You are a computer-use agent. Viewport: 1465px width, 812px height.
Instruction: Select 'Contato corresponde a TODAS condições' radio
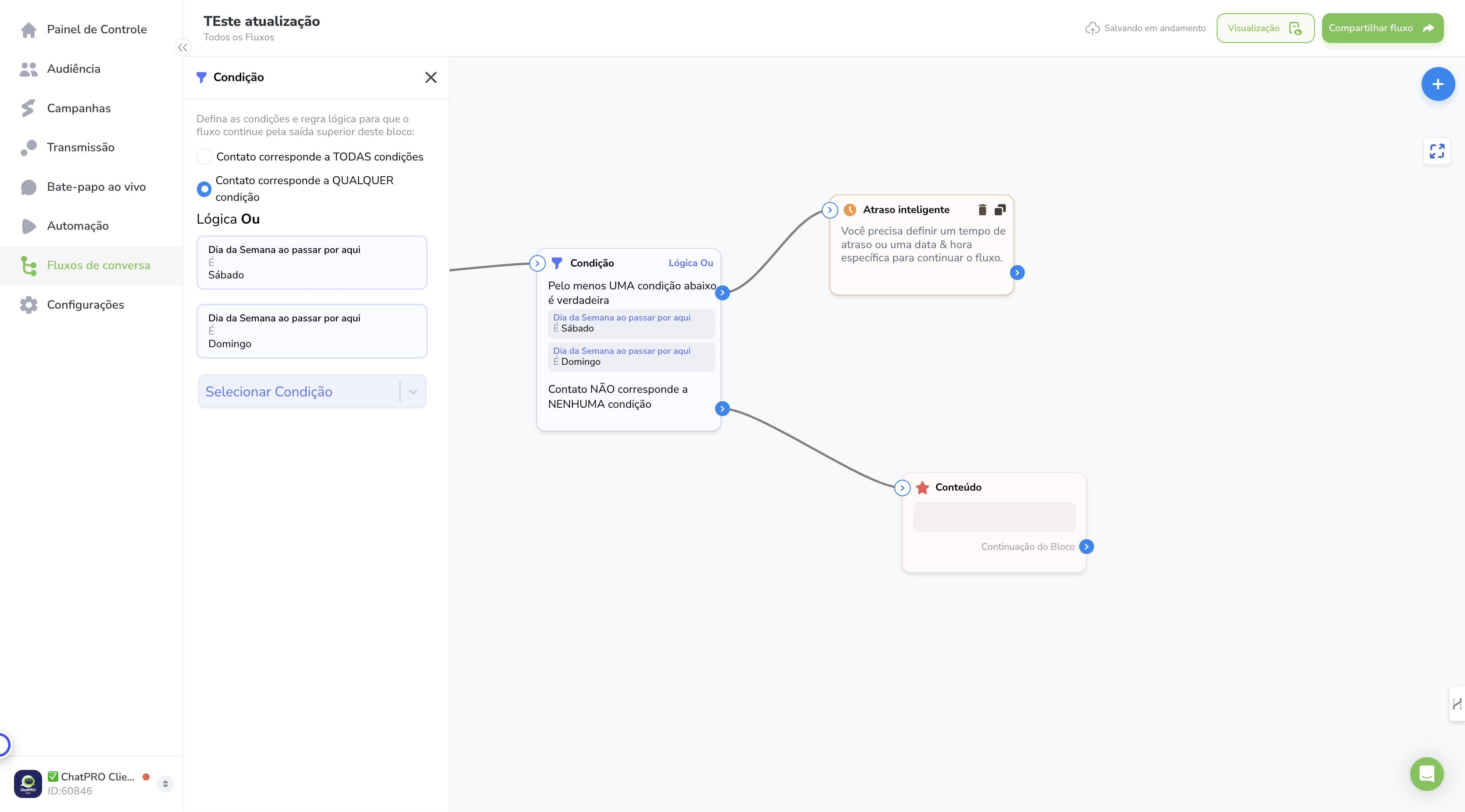pos(204,157)
